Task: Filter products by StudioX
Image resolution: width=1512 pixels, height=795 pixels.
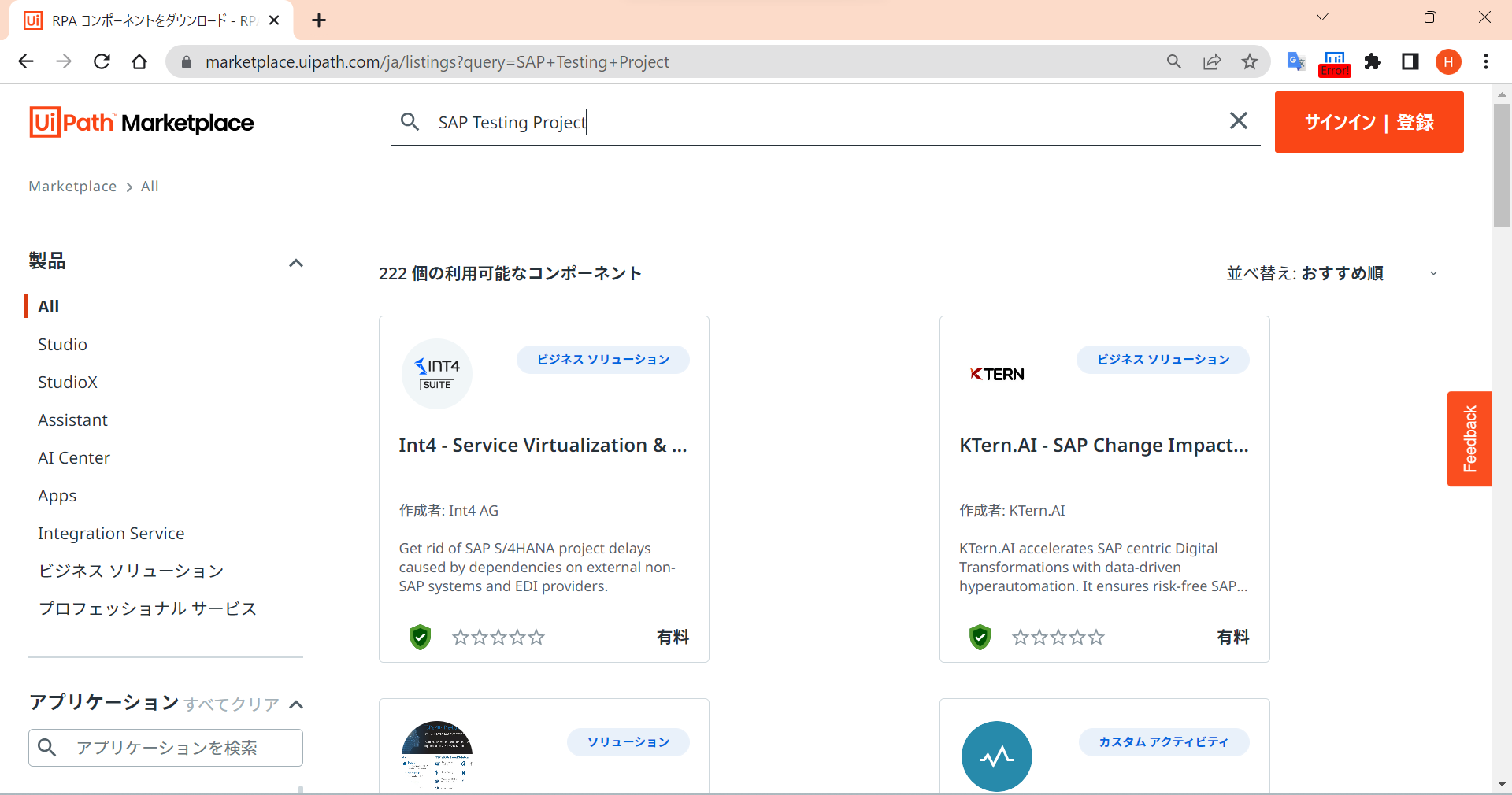Action: pos(68,382)
